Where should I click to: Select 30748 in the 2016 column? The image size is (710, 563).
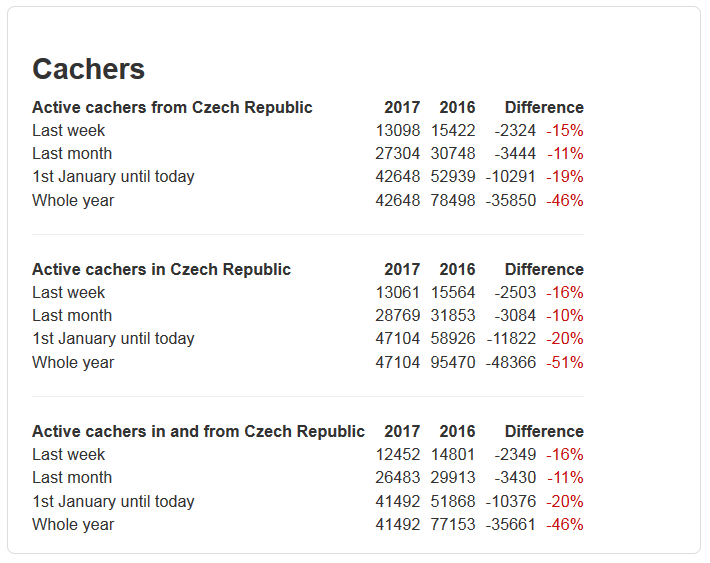pos(453,154)
